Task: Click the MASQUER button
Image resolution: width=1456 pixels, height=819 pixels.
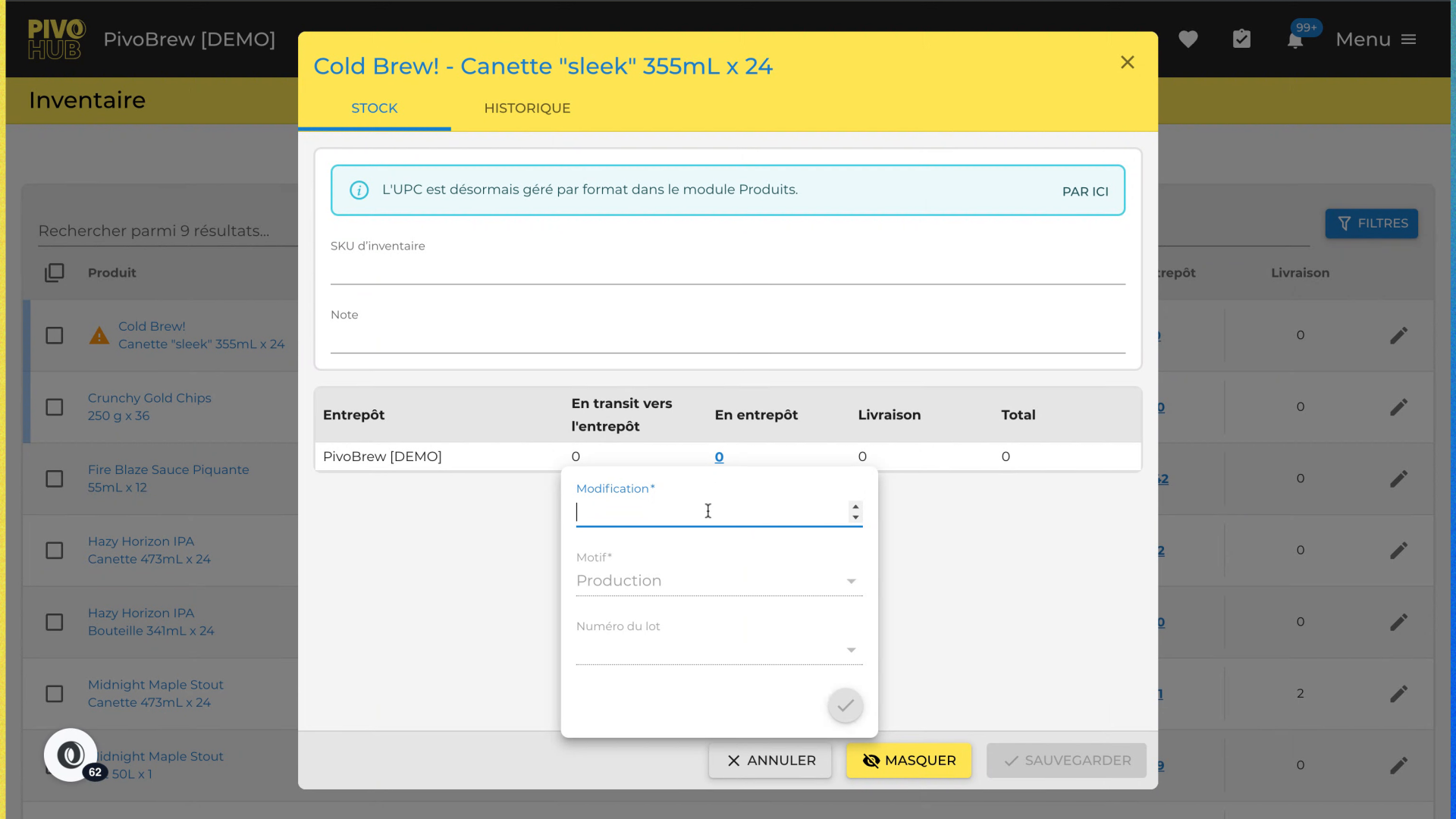Action: (908, 761)
